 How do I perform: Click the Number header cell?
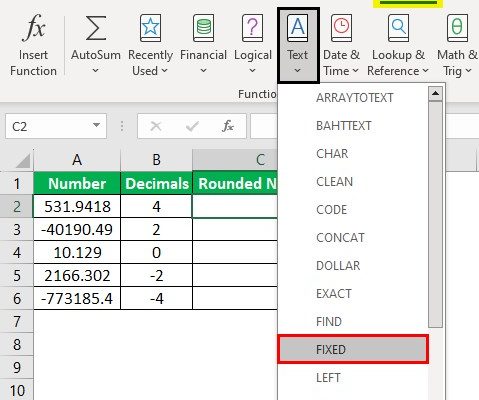coord(77,183)
